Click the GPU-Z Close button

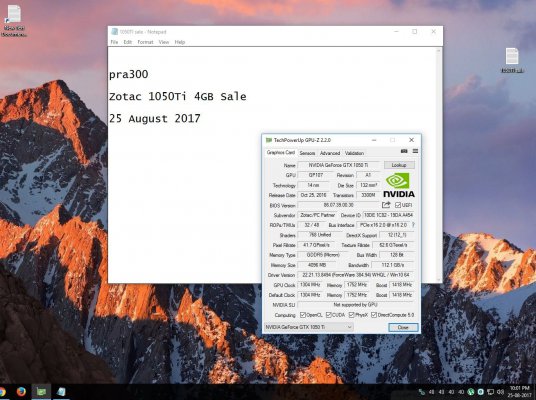tap(403, 327)
